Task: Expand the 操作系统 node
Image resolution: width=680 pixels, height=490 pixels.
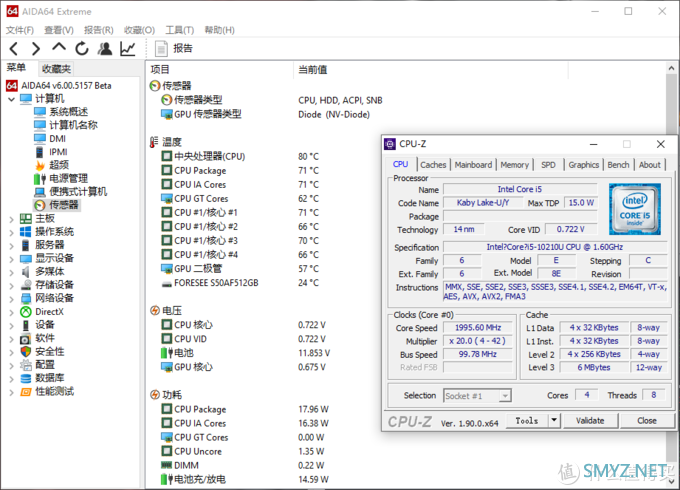Action: [12, 233]
